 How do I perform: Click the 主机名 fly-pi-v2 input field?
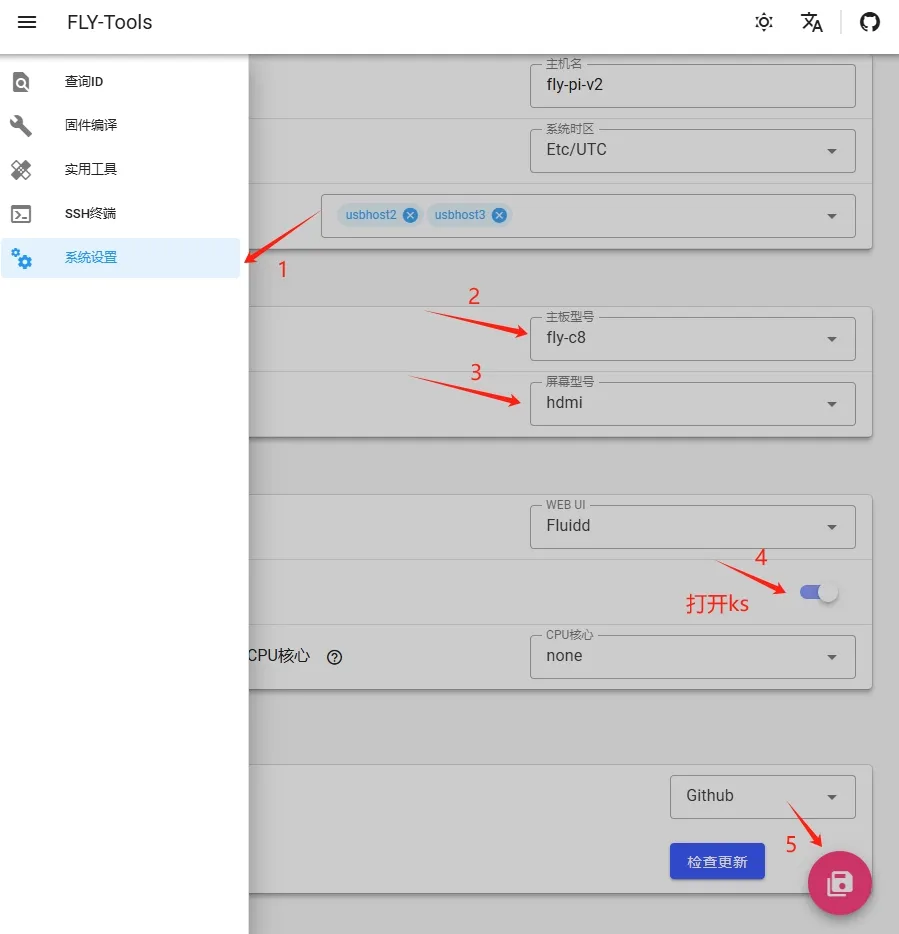coord(692,85)
